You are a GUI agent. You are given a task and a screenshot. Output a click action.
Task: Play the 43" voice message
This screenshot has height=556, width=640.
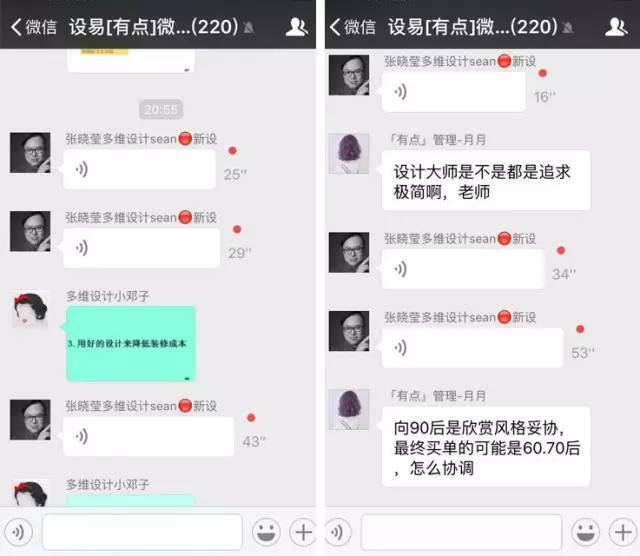tap(149, 436)
